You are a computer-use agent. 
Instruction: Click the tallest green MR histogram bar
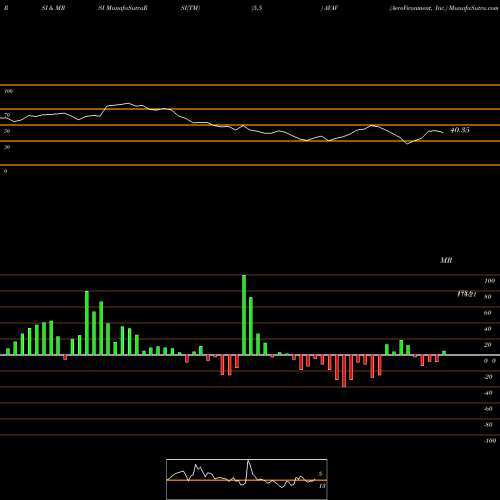pos(244,315)
